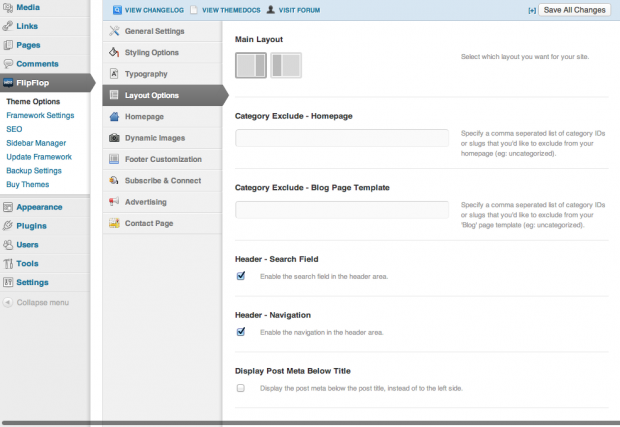
Task: Open the Subscribe & Connect tab
Action: tap(162, 180)
